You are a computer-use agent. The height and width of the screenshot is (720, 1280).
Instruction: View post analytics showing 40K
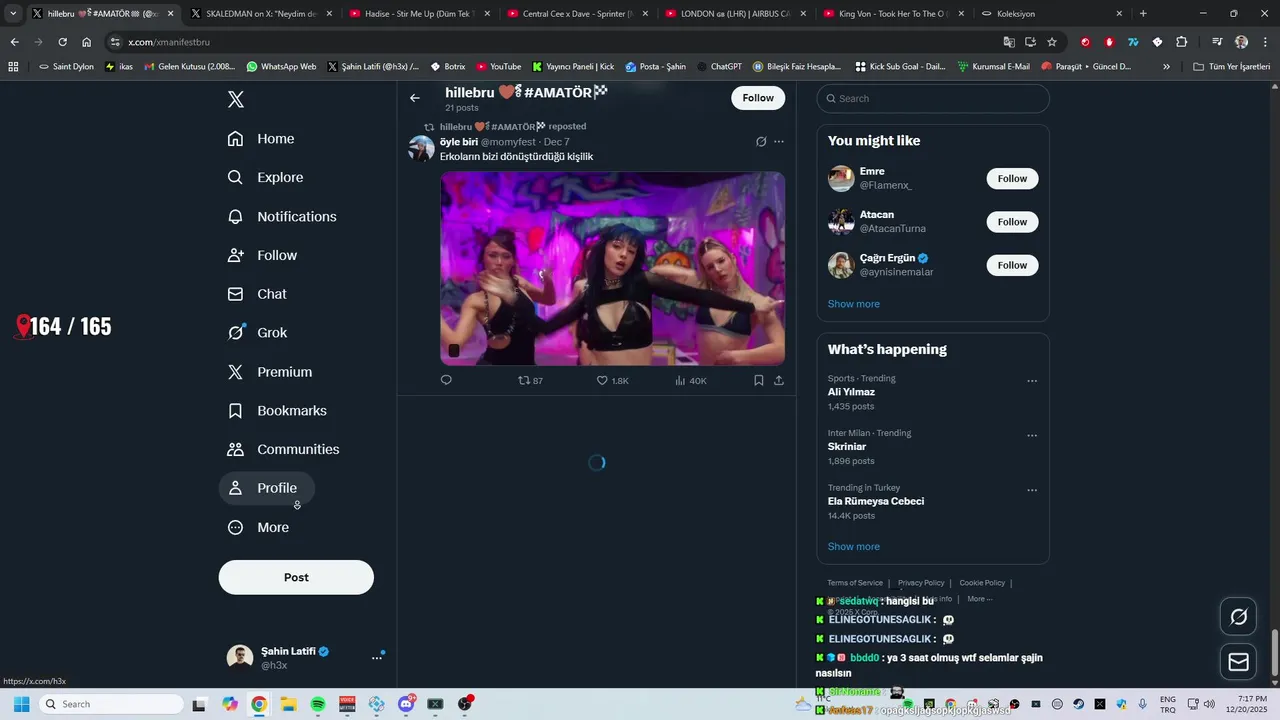690,381
